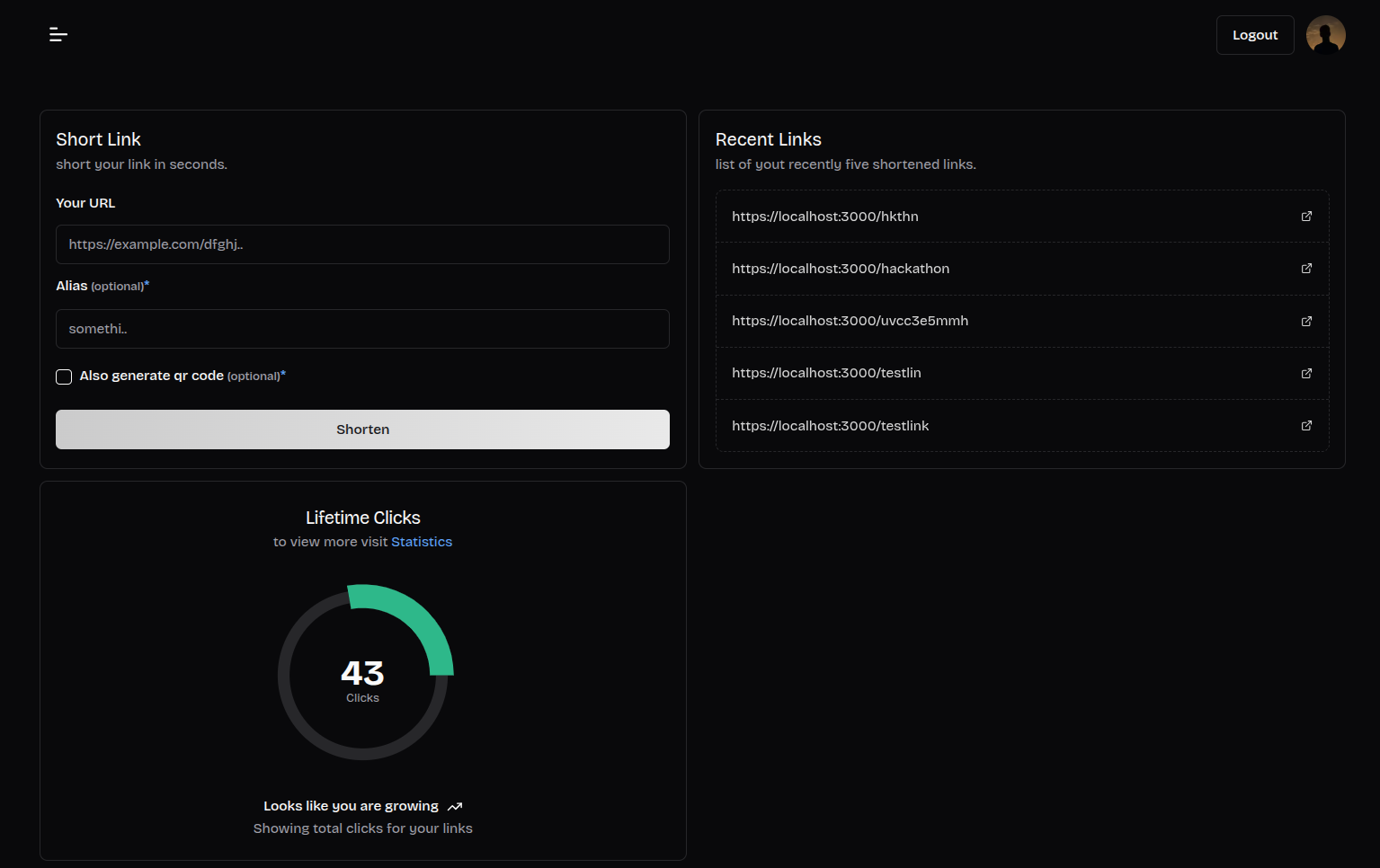Open external link icon for testlink link
Viewport: 1380px width, 868px height.
(1306, 426)
